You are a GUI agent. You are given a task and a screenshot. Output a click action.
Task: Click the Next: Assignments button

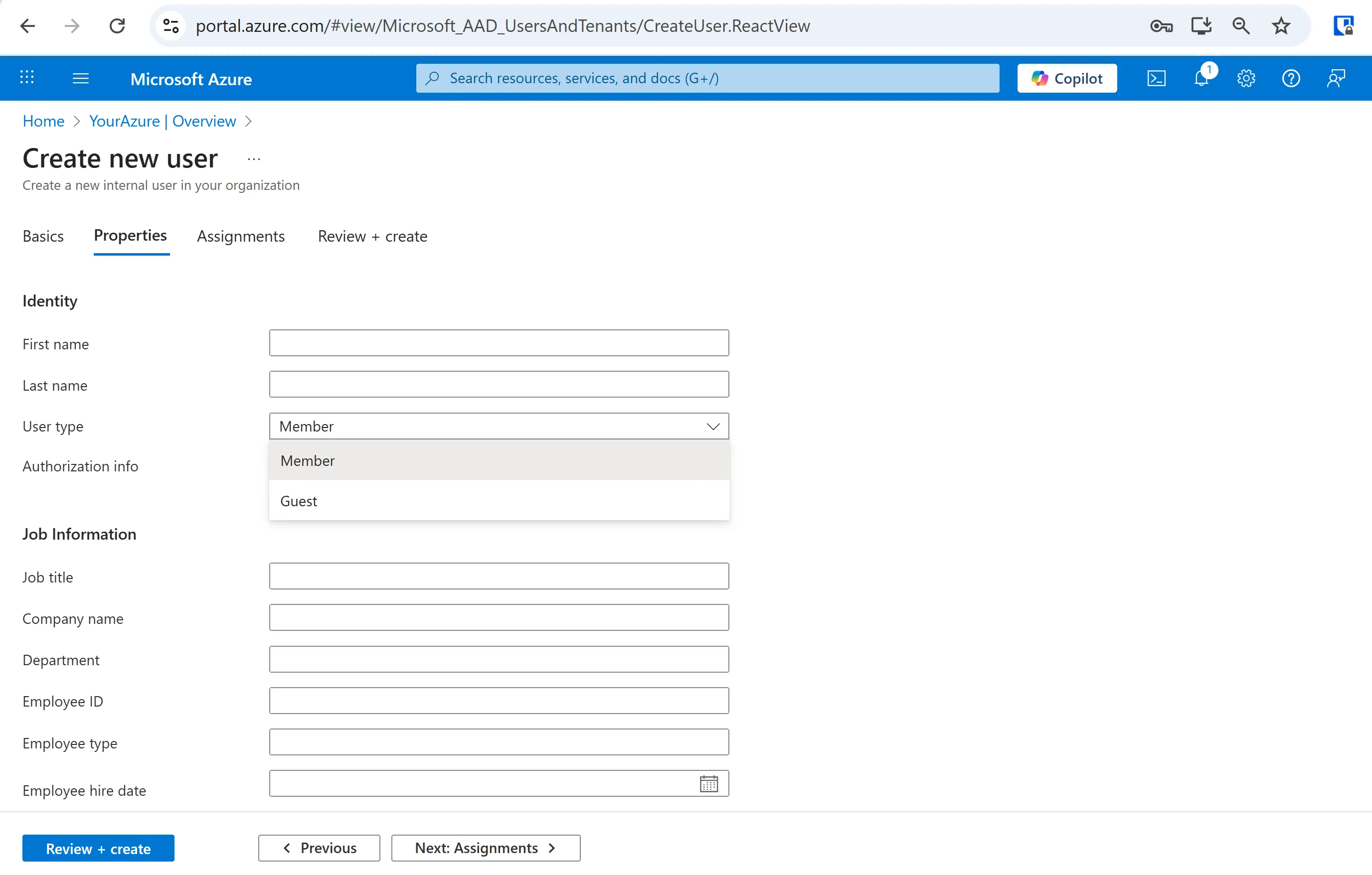pos(486,848)
